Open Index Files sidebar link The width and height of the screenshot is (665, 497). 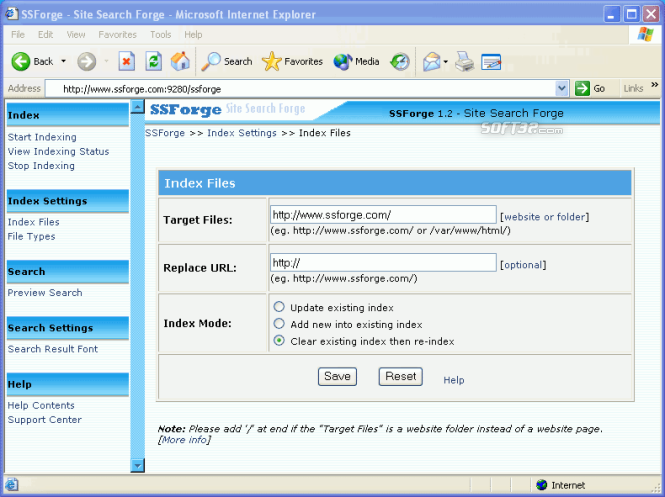click(x=33, y=222)
